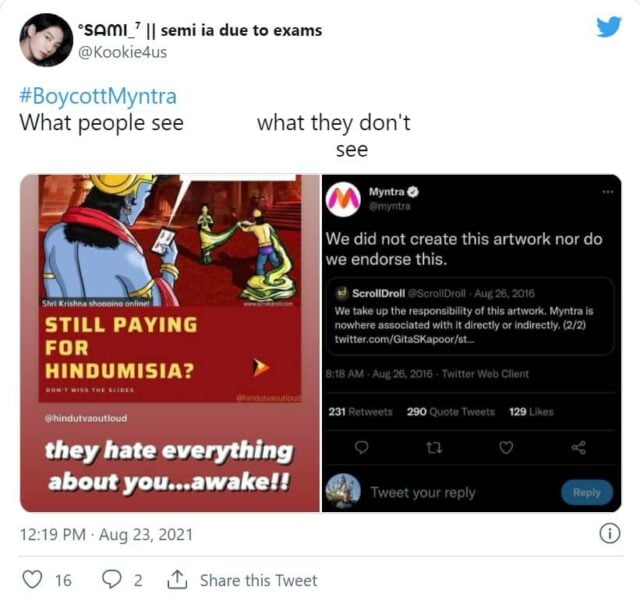Click the Myntra logo avatar
The width and height of the screenshot is (640, 601).
(x=343, y=199)
